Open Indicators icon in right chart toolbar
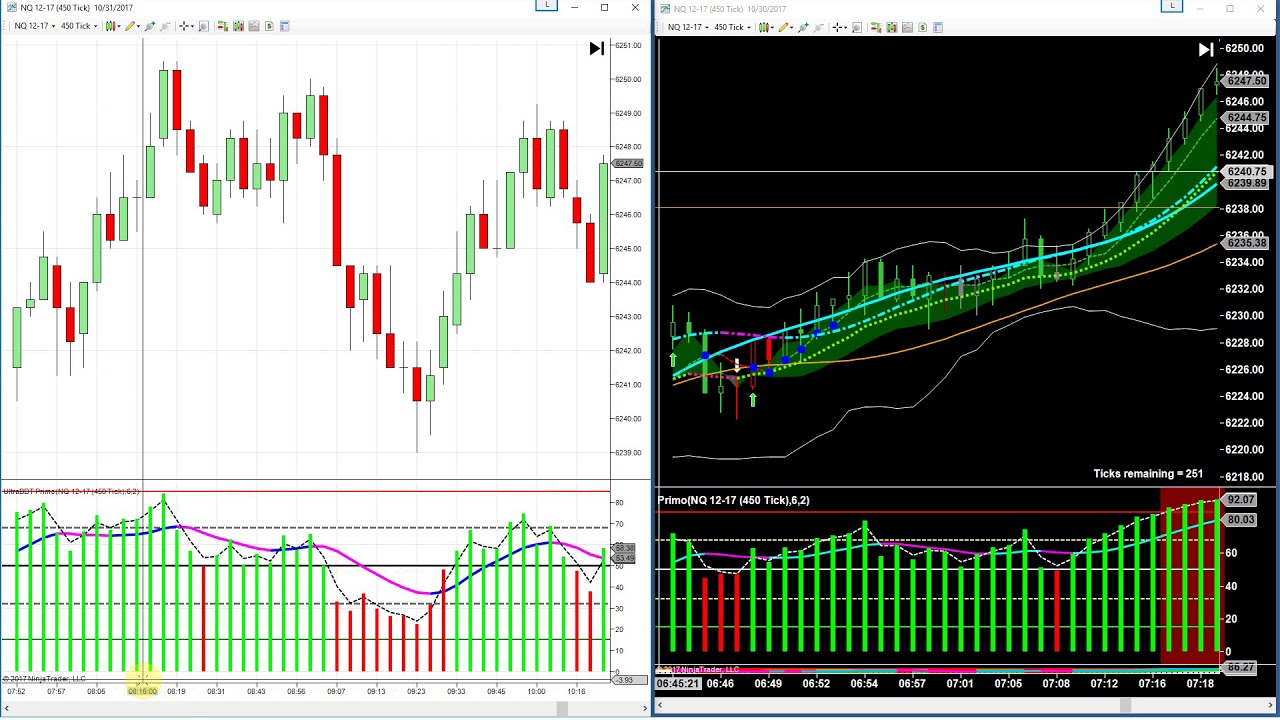Image resolution: width=1280 pixels, height=720 pixels. (907, 27)
